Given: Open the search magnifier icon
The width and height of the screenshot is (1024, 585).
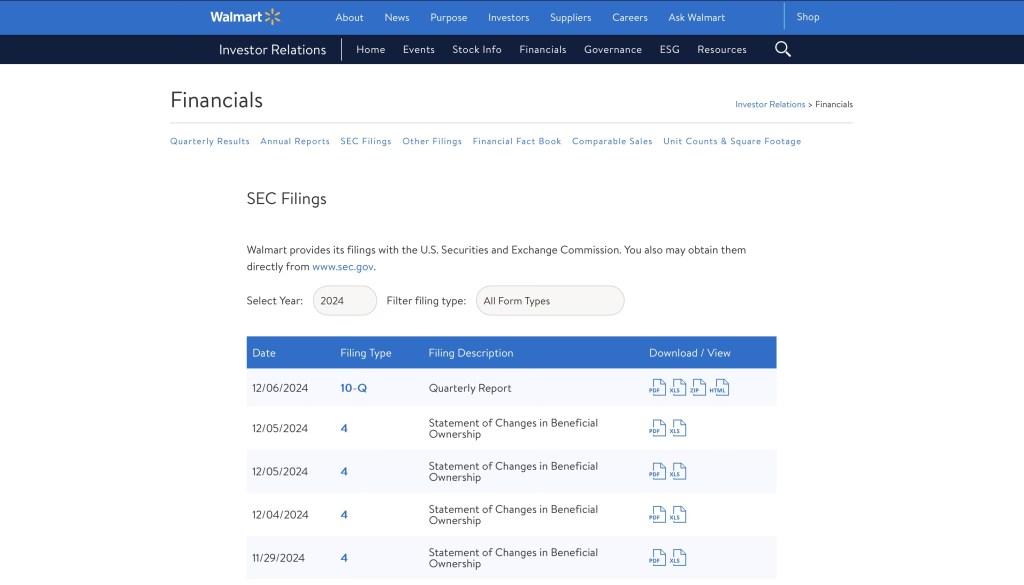Looking at the screenshot, I should click(x=783, y=49).
